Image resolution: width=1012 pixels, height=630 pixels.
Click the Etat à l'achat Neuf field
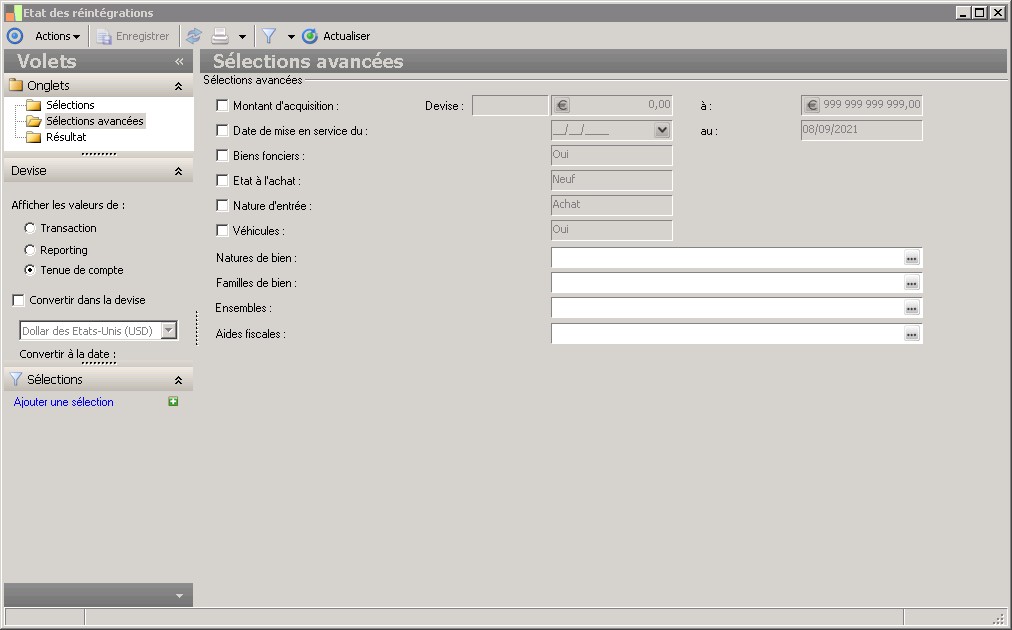pos(611,180)
